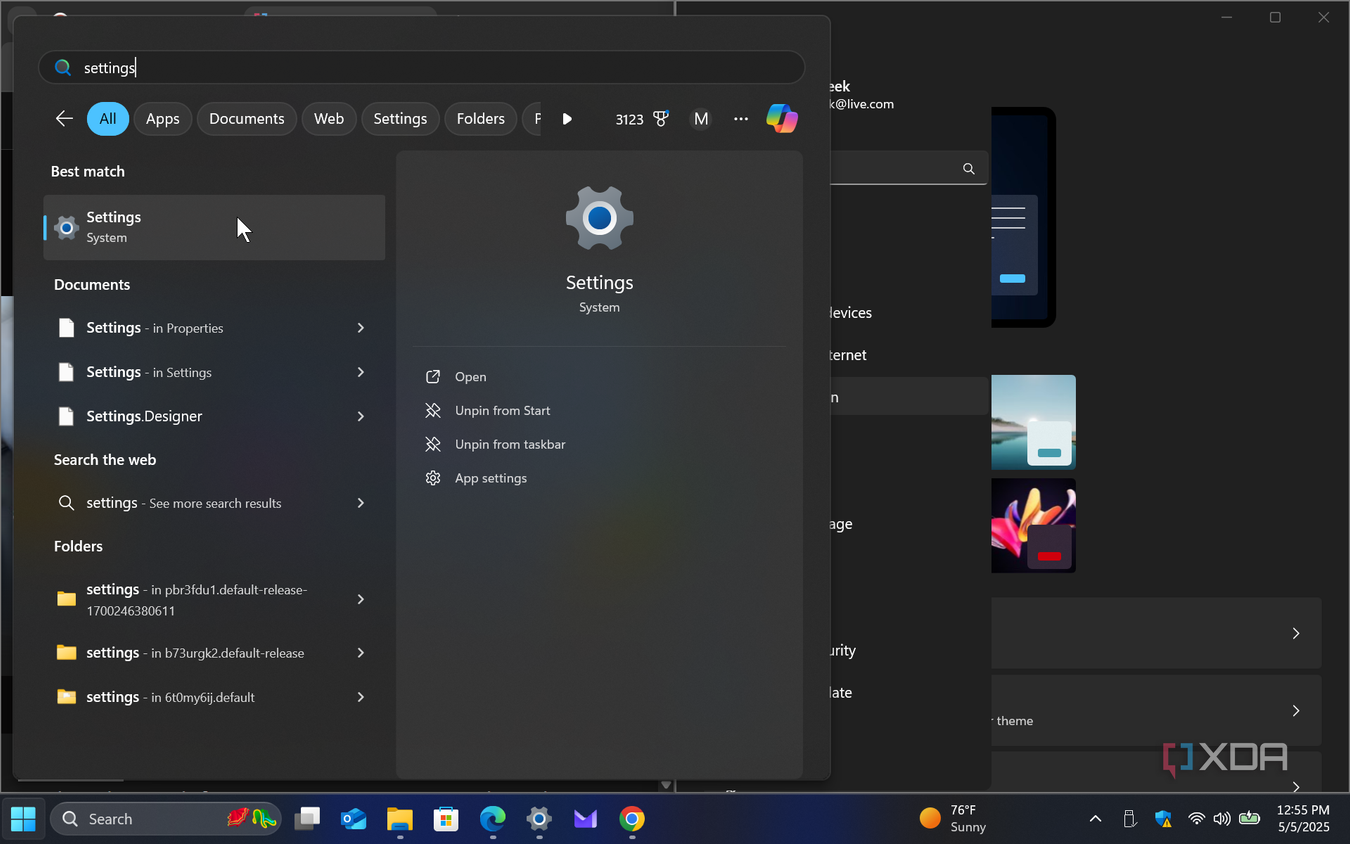Expand arrow for Settings in Settings document
The image size is (1350, 844).
(x=361, y=372)
